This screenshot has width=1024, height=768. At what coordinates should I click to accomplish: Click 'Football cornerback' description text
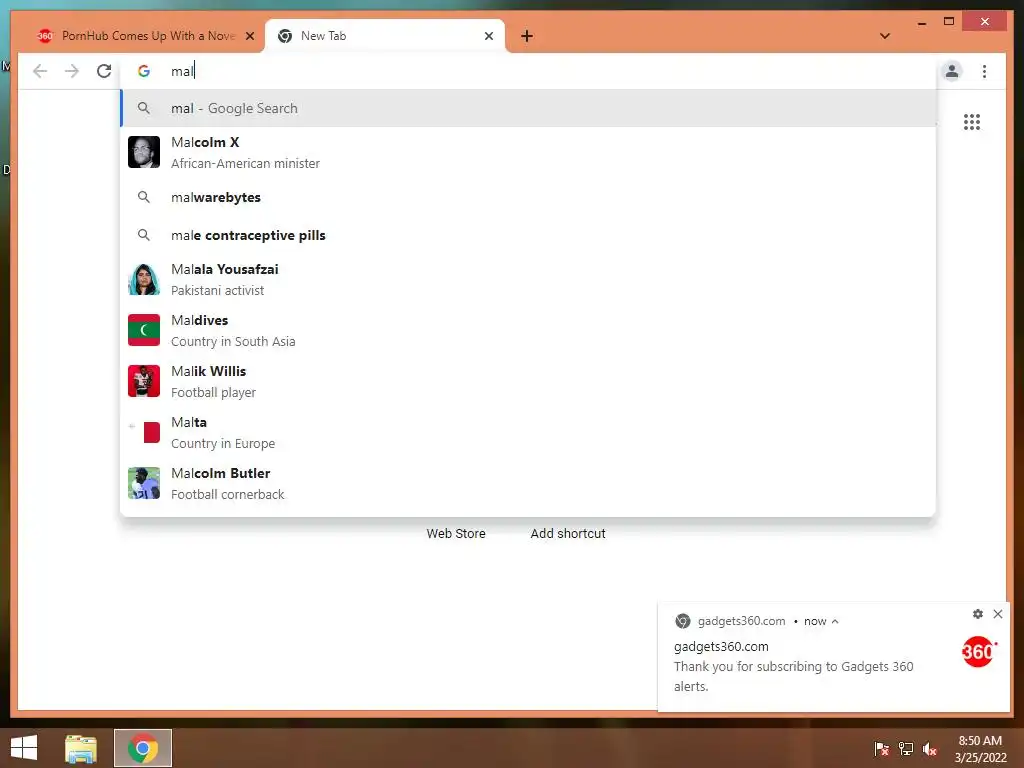(x=228, y=494)
